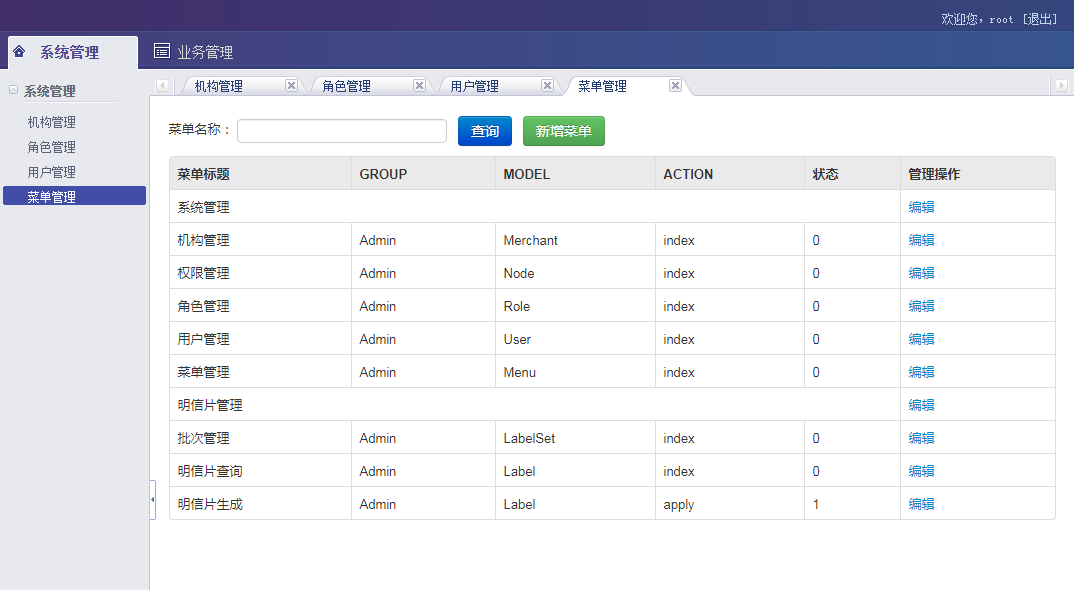Switch to the 机构管理 tab
This screenshot has width=1074, height=590.
pyautogui.click(x=218, y=87)
